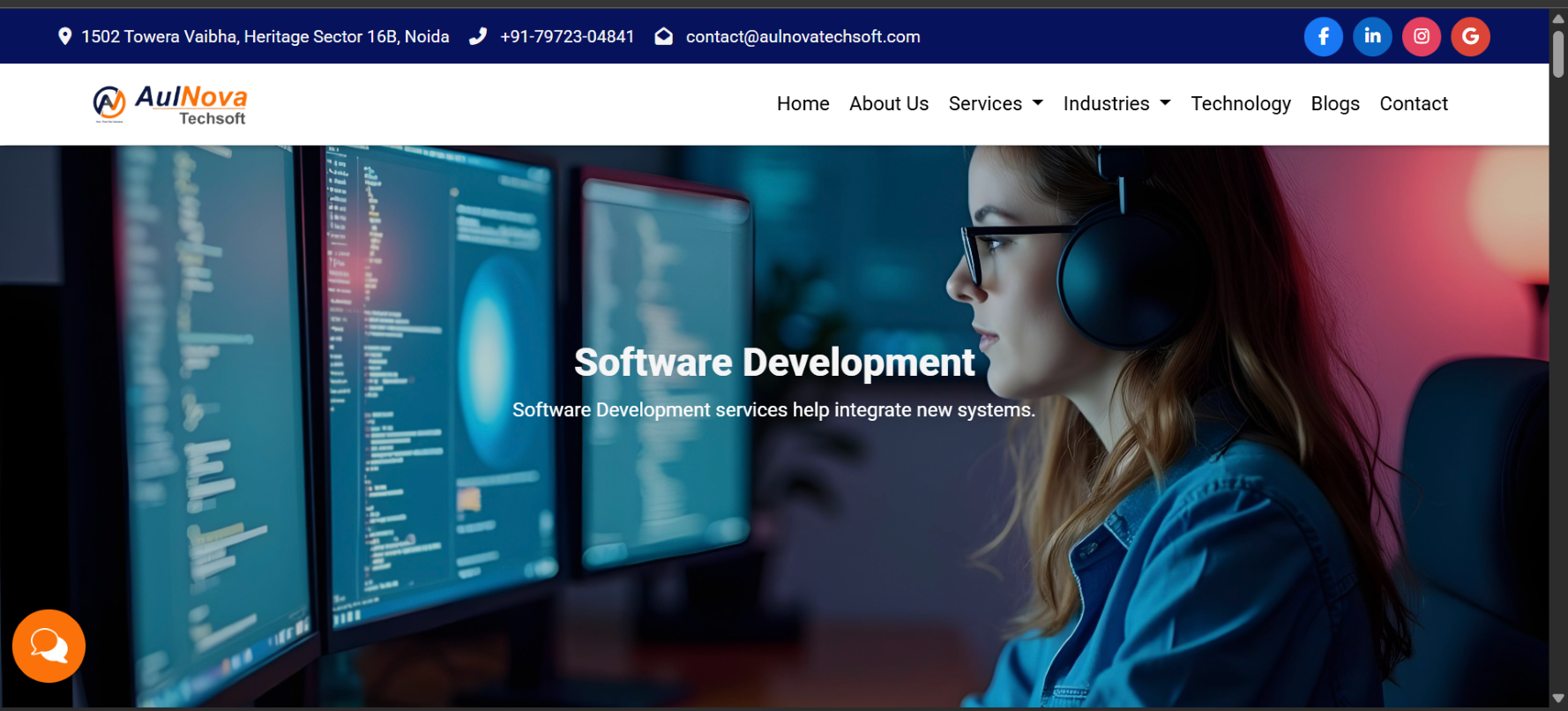Expand the Industries dropdown menu
Image resolution: width=1568 pixels, height=711 pixels.
[x=1116, y=104]
